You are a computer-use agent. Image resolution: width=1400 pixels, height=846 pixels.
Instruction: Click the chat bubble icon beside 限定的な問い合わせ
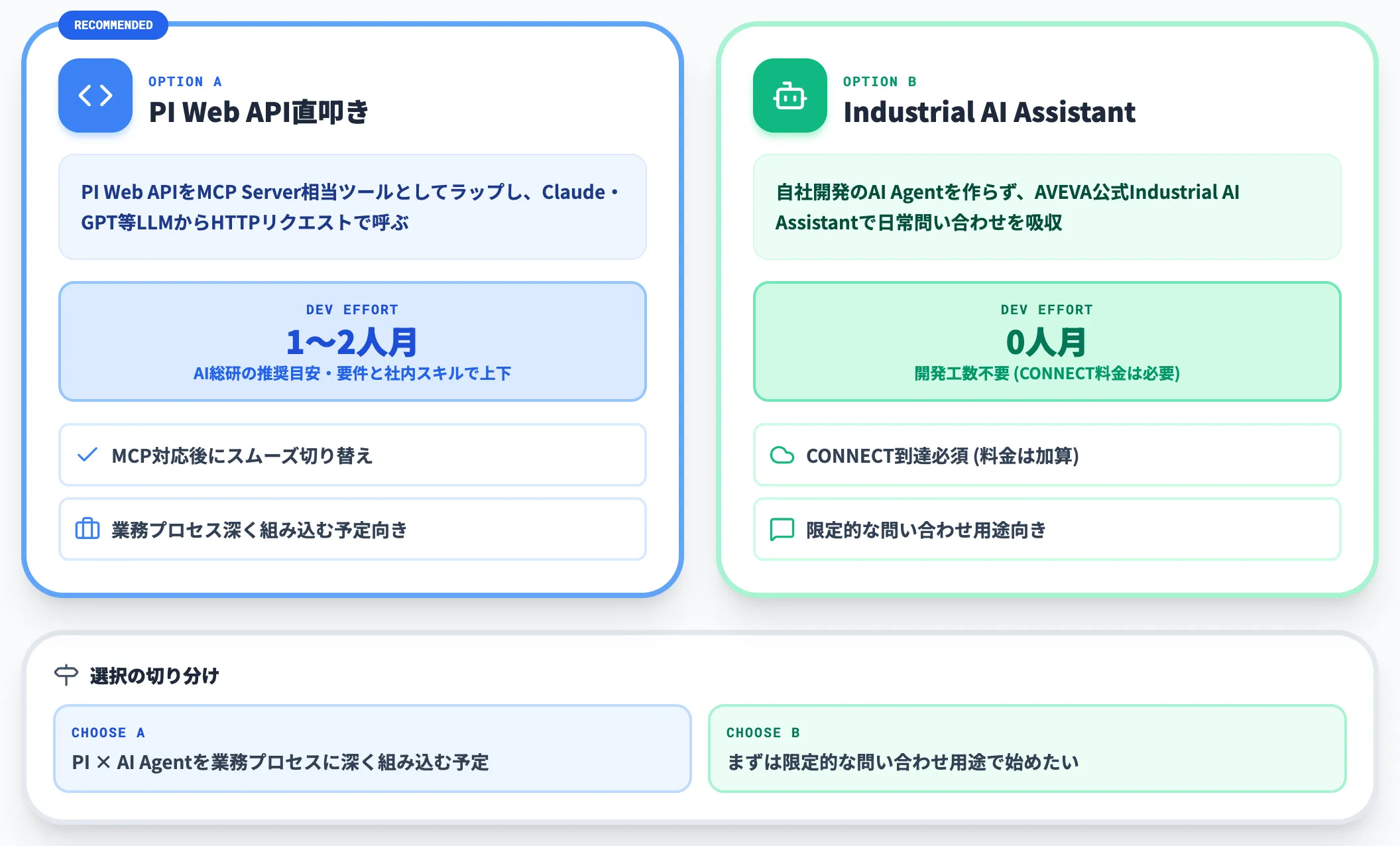pyautogui.click(x=782, y=530)
